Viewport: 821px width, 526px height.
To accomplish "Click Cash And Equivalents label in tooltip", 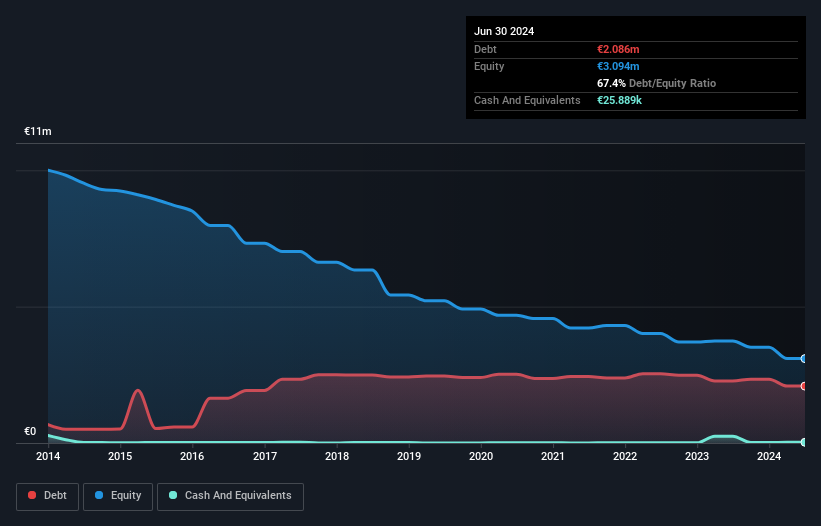I will [527, 100].
